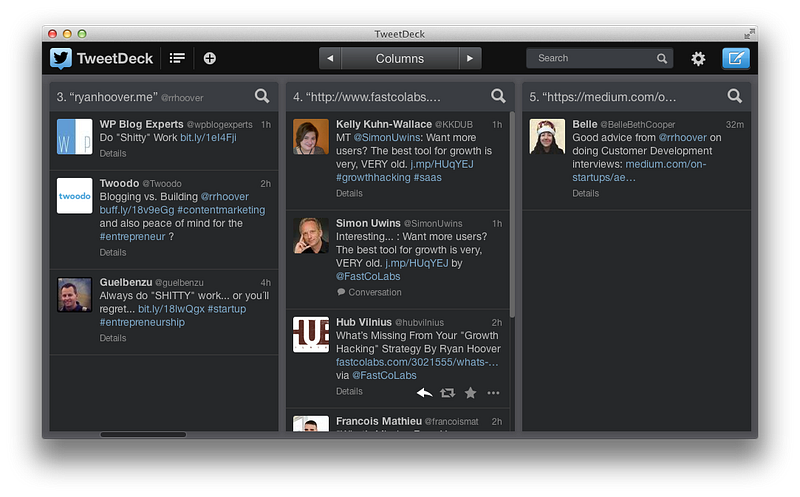Show Details for Kelly Kuhn-Wallace tweet
This screenshot has height=497, width=800.
[x=349, y=193]
